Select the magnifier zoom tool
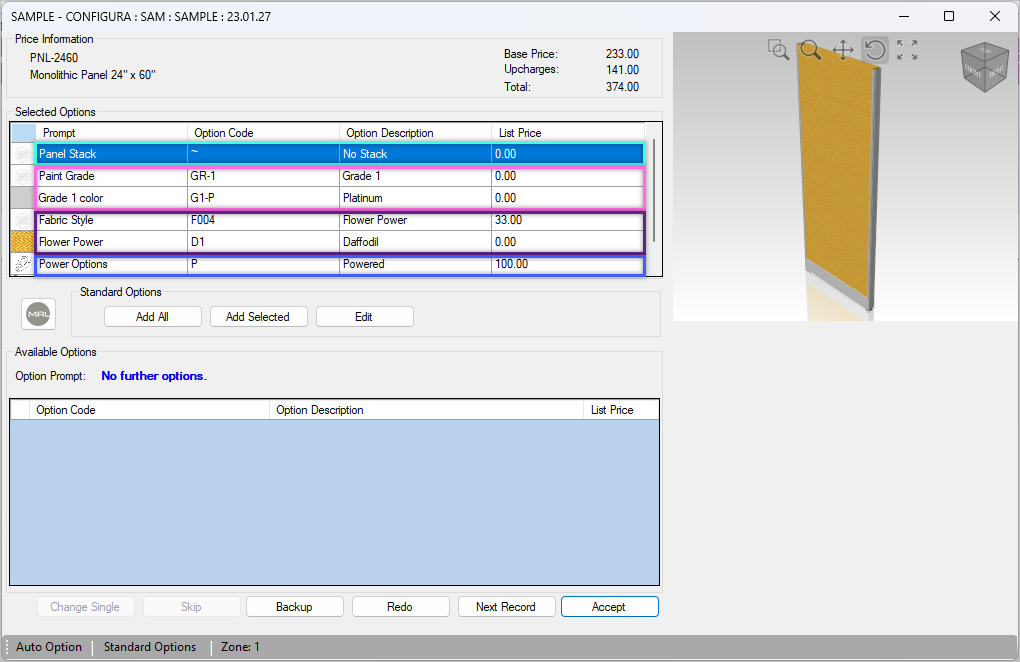Viewport: 1020px width, 662px height. pos(810,50)
